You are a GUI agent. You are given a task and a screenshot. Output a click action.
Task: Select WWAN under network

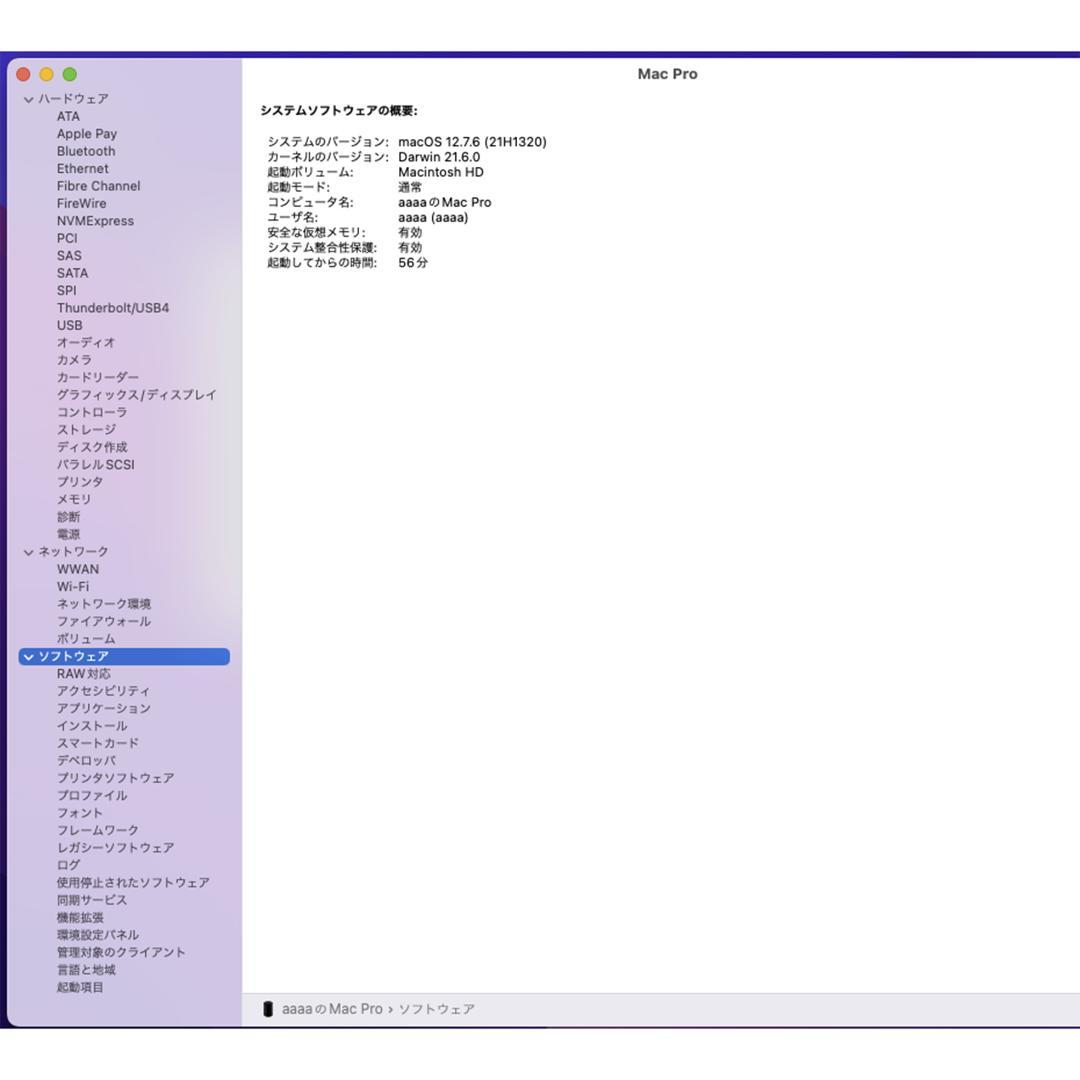pos(78,570)
